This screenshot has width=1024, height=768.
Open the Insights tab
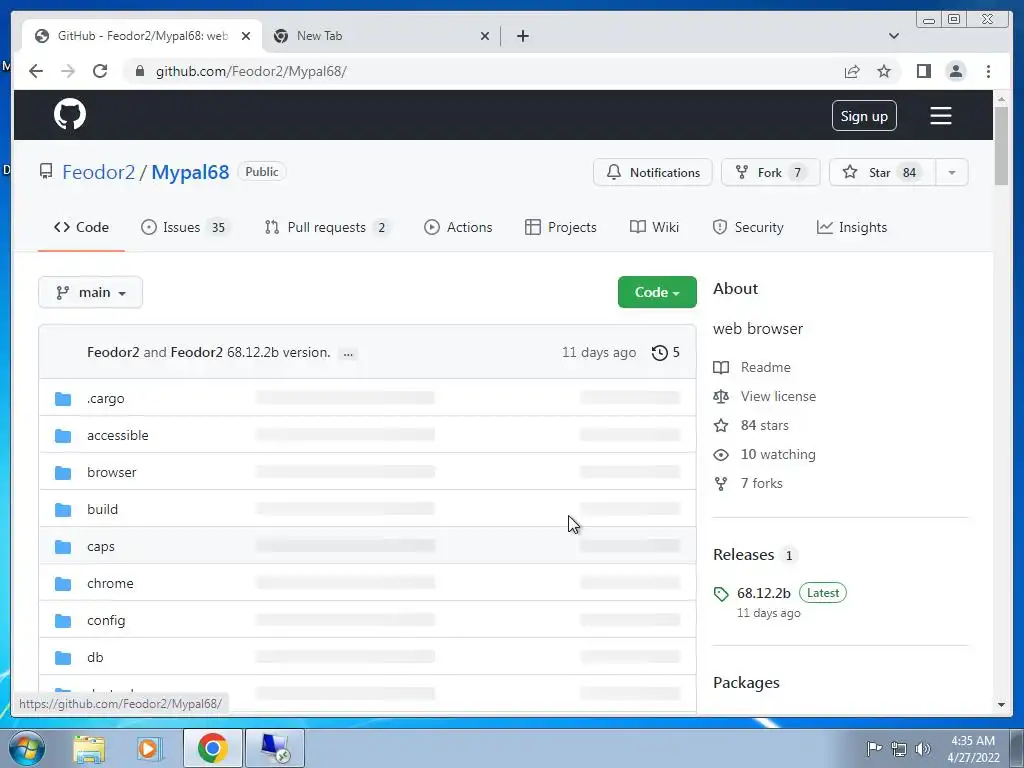852,227
